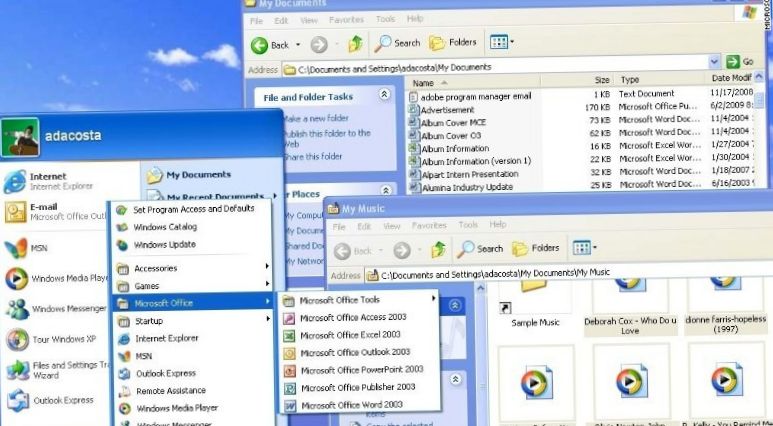Collapse the File and Folder Tasks panel
Viewport: 773px width, 426px height.
click(x=384, y=94)
